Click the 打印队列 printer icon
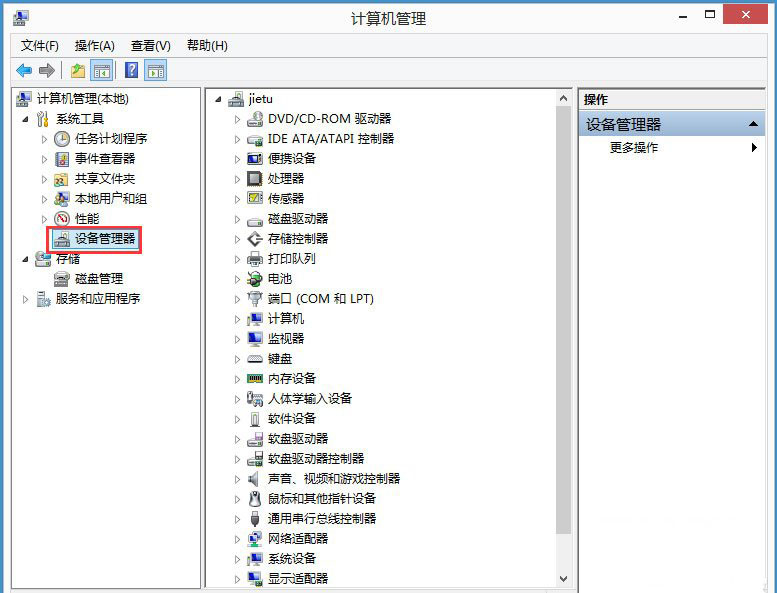777x593 pixels. (255, 259)
